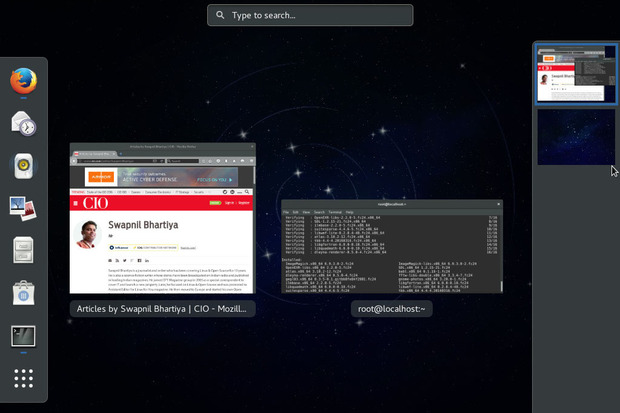
Task: Select the Firefox tab for the CIO article page
Action: pyautogui.click(x=95, y=154)
